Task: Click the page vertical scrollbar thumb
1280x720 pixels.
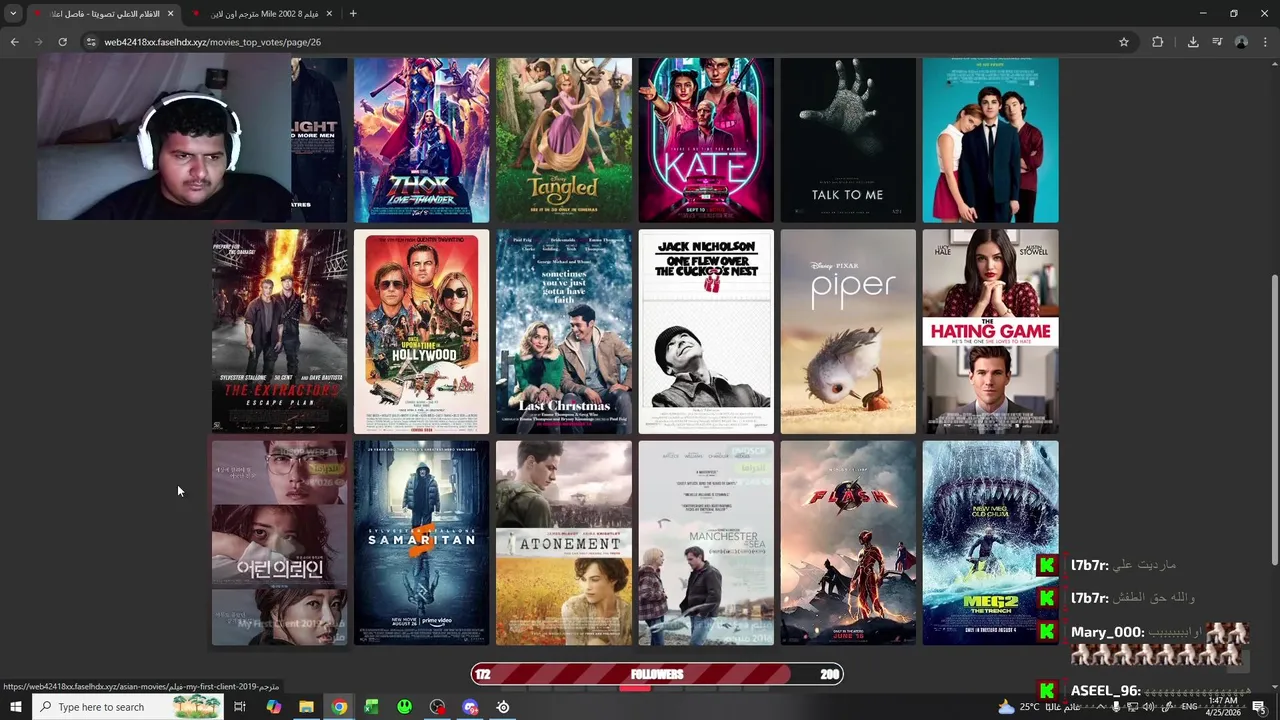Action: tap(1274, 420)
